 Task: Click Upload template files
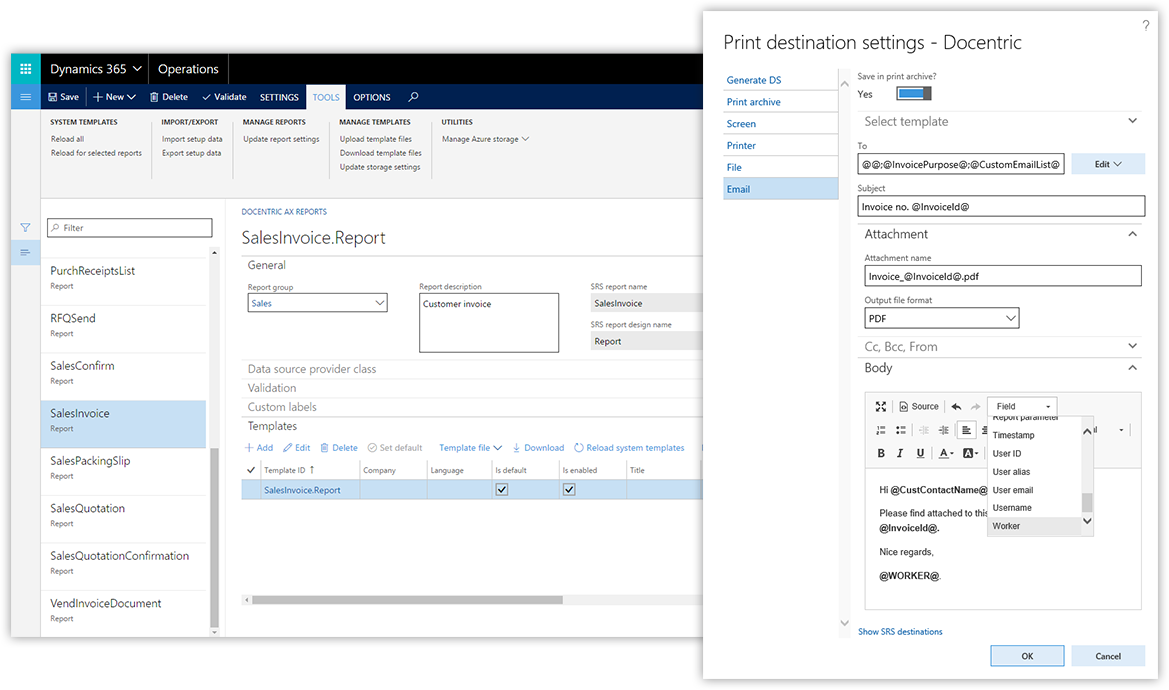(x=376, y=139)
